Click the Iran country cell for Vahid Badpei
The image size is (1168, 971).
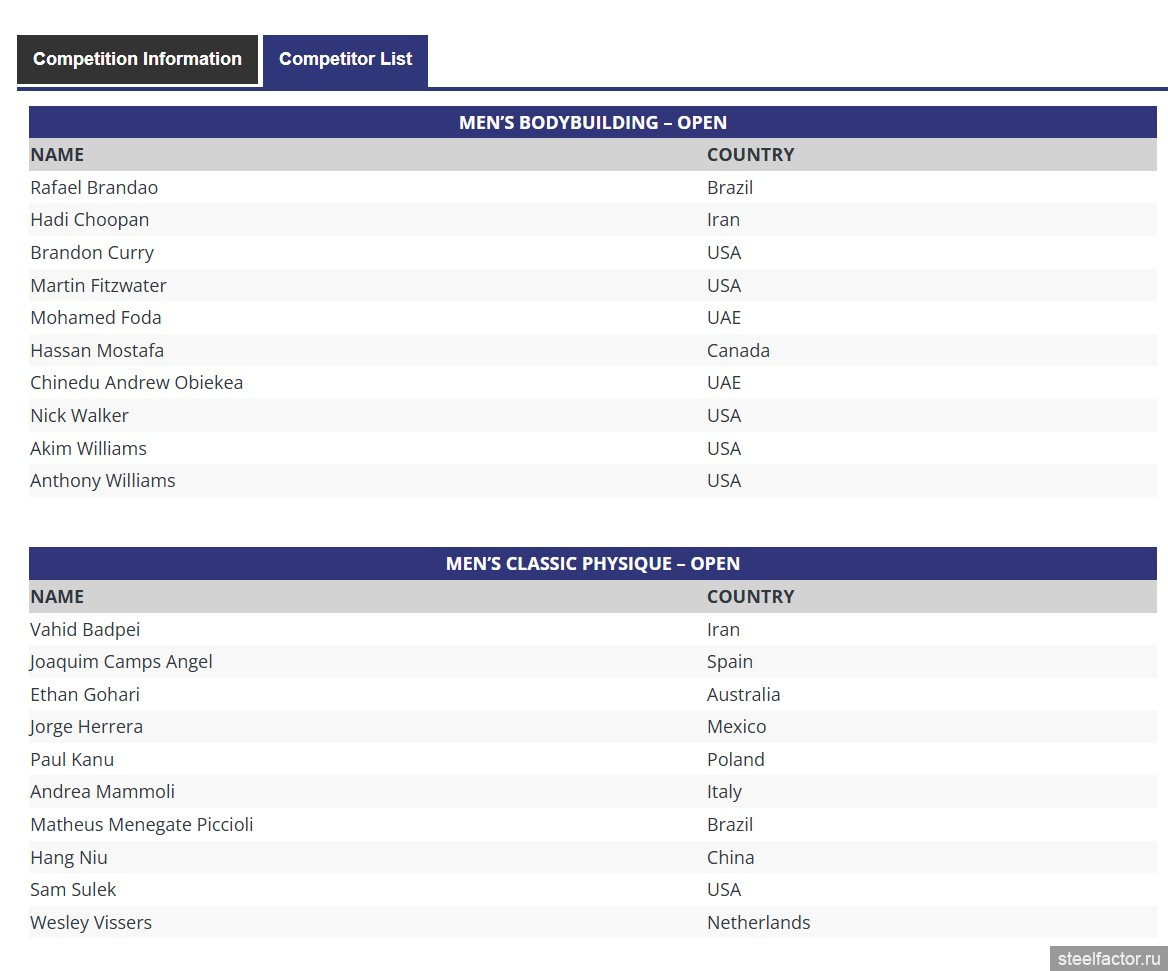coord(723,629)
